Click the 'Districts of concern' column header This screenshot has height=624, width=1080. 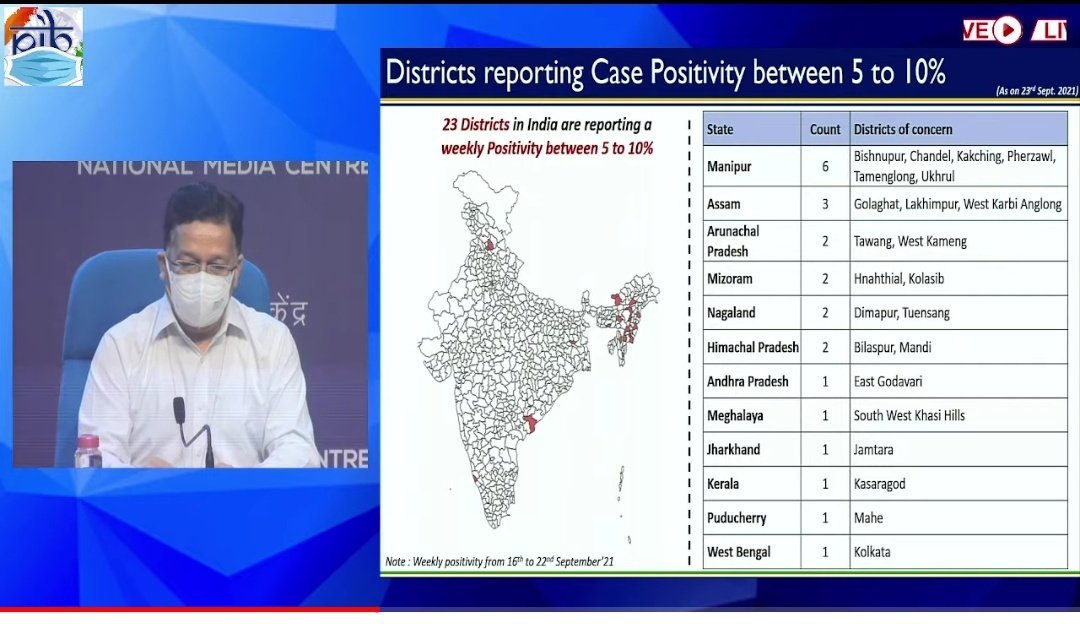[903, 129]
